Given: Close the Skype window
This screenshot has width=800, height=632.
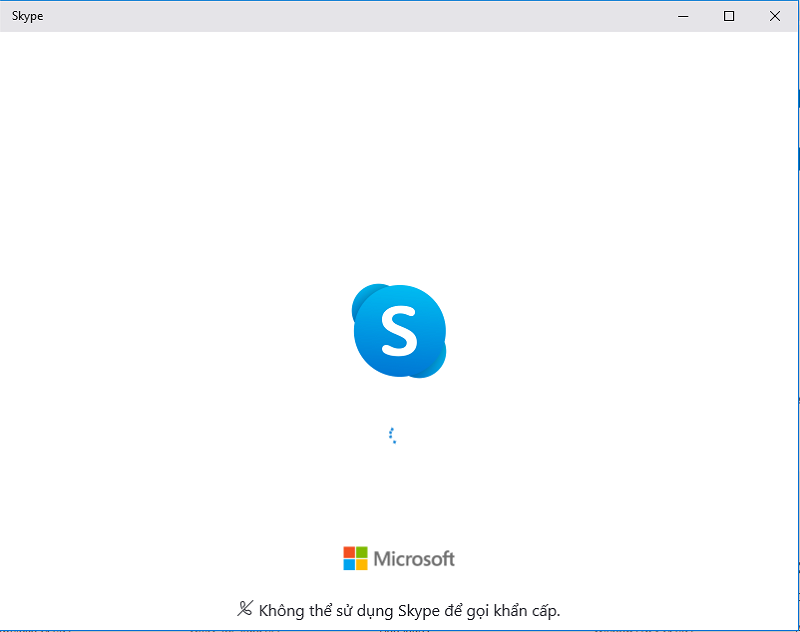Looking at the screenshot, I should (776, 16).
